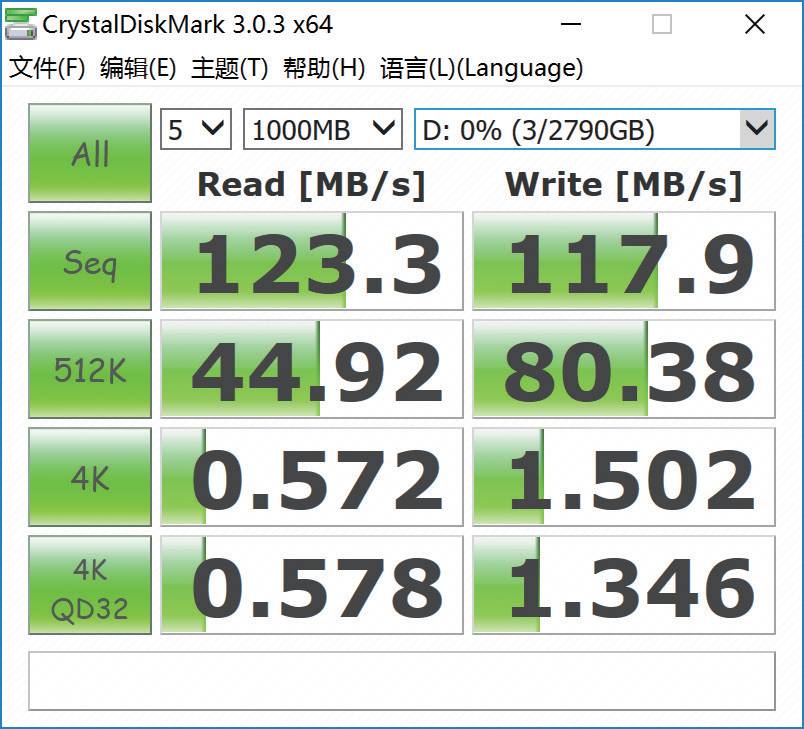Open the 文件(F) menu

pos(44,68)
